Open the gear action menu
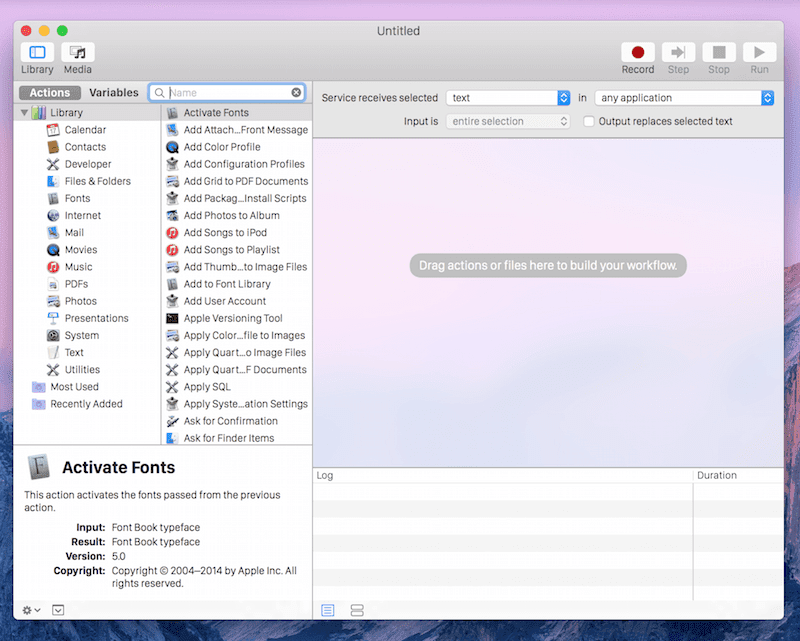 click(x=31, y=610)
